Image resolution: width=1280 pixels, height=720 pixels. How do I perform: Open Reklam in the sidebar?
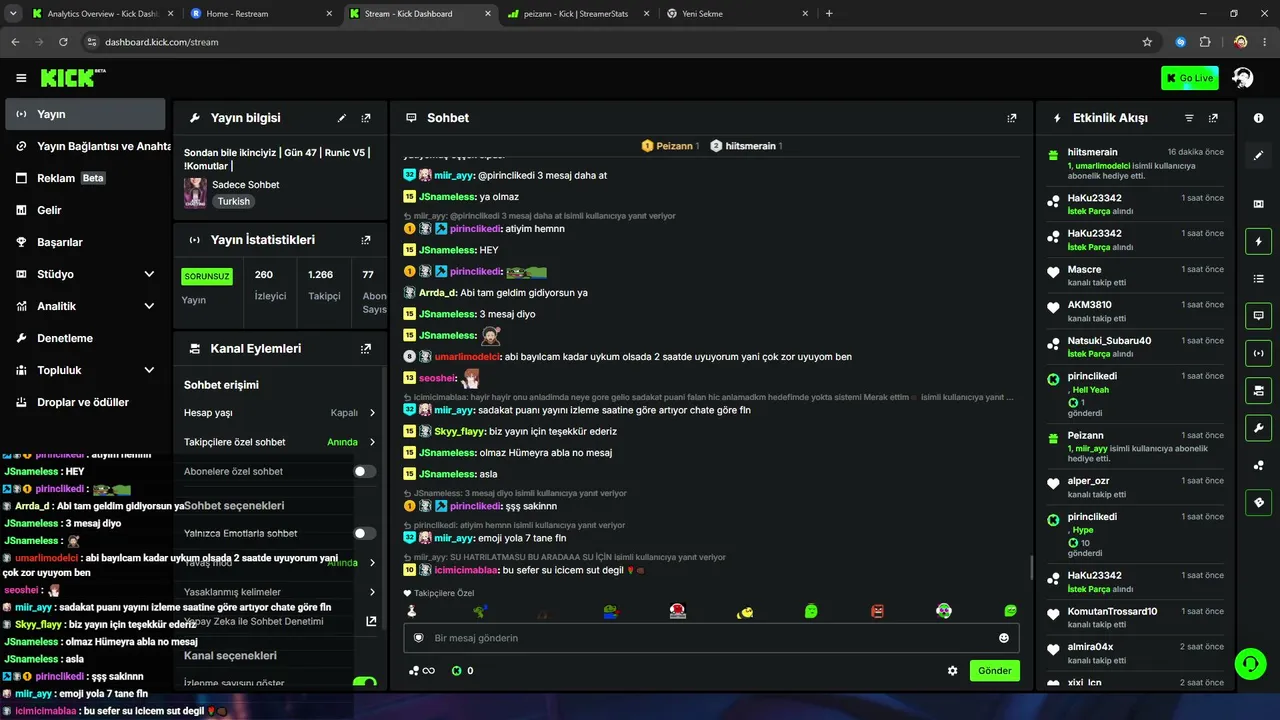point(85,178)
